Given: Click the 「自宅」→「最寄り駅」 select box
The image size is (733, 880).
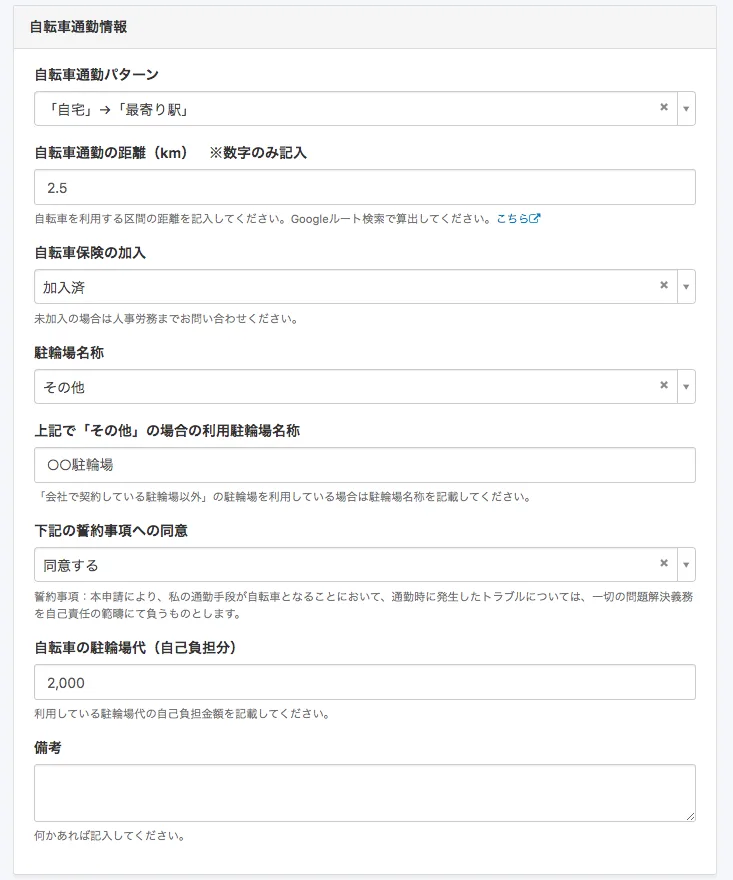Looking at the screenshot, I should pyautogui.click(x=365, y=108).
